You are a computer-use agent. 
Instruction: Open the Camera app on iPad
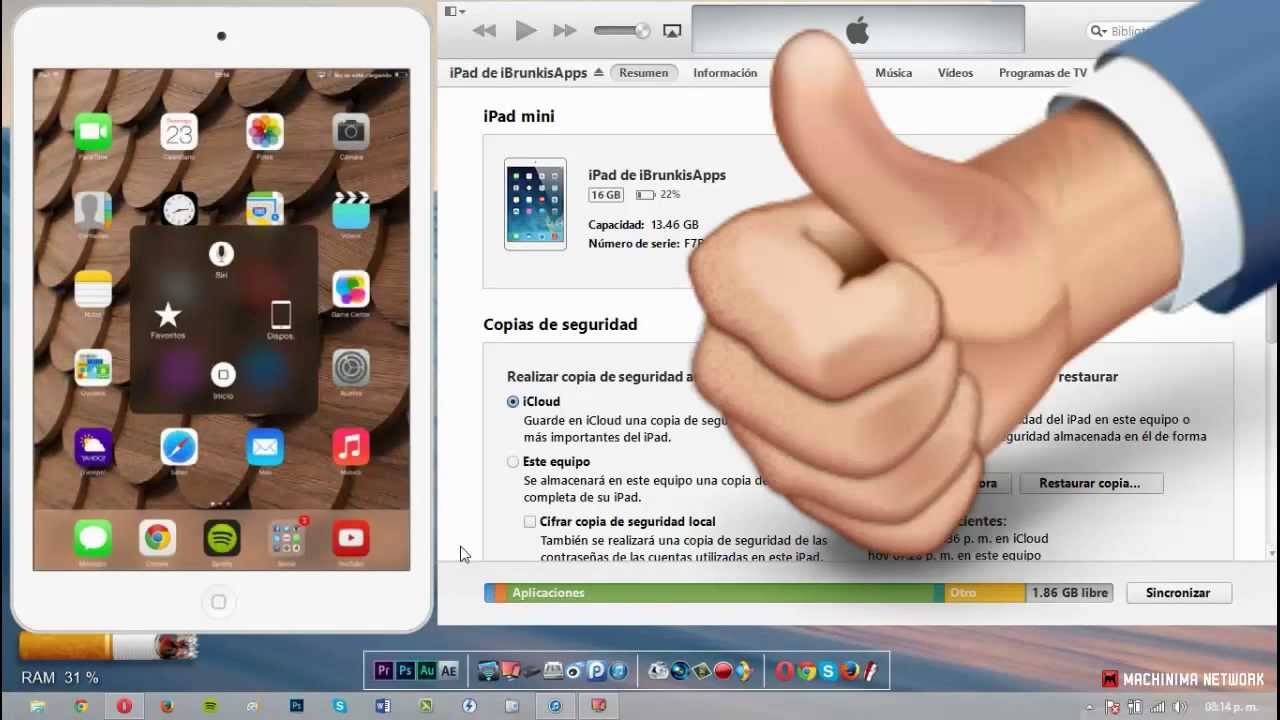tap(351, 132)
